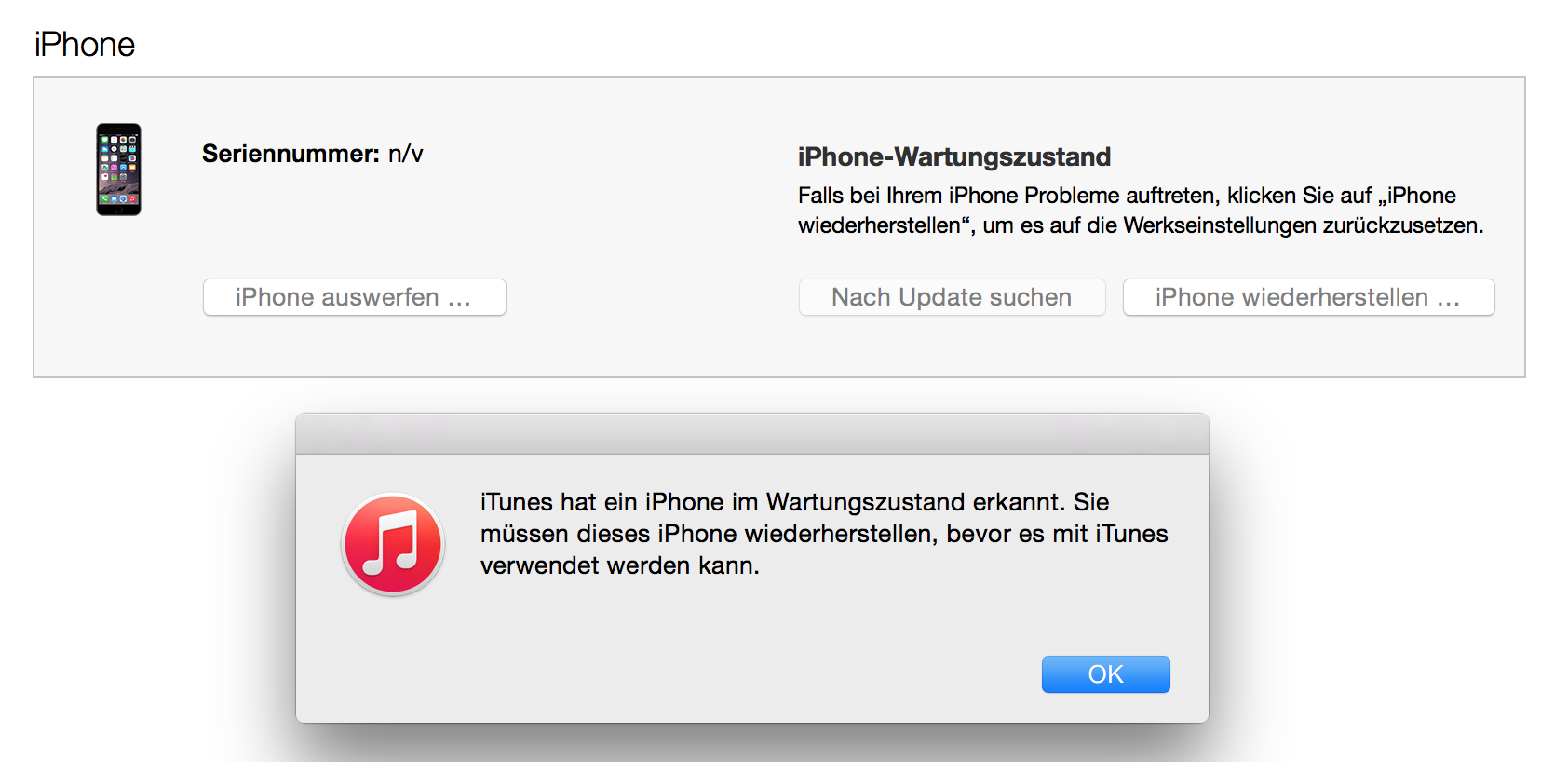Click the iPhone wiederherstellen … button

pyautogui.click(x=1308, y=297)
